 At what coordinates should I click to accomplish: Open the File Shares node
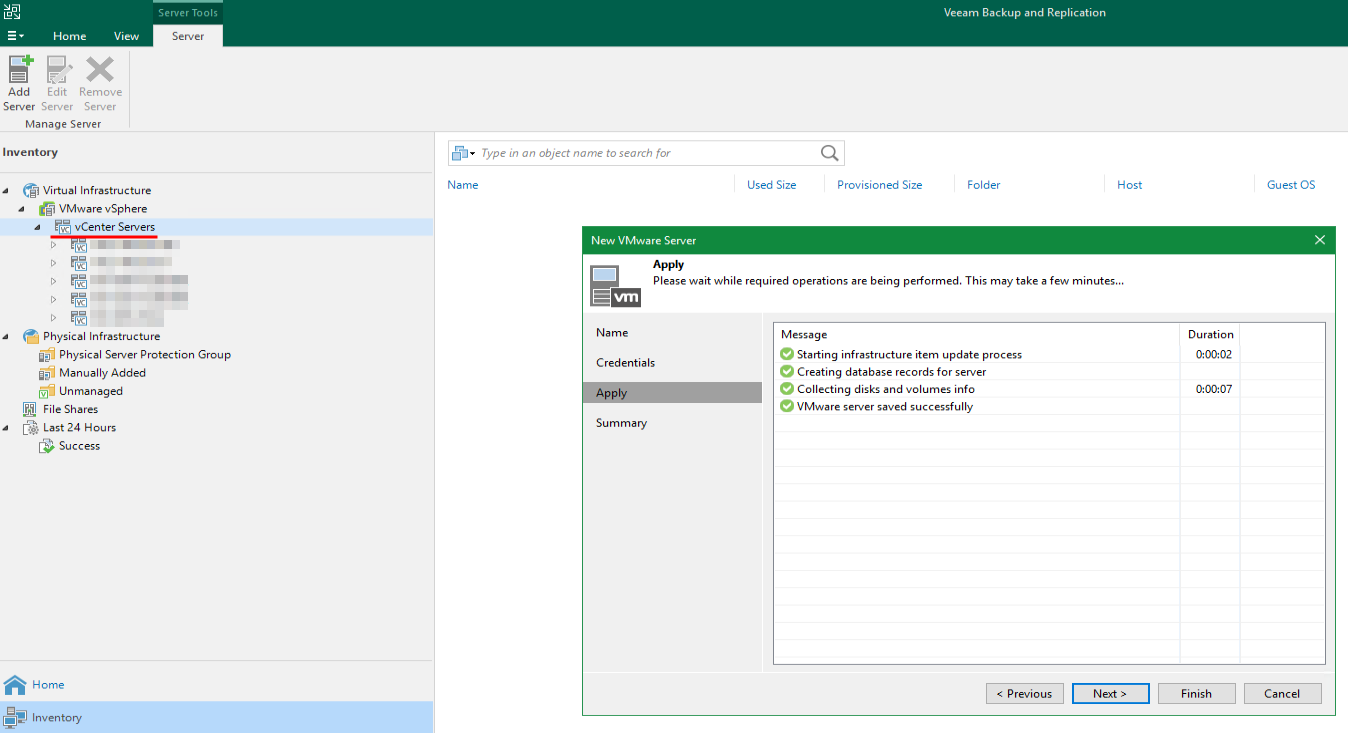click(x=70, y=409)
